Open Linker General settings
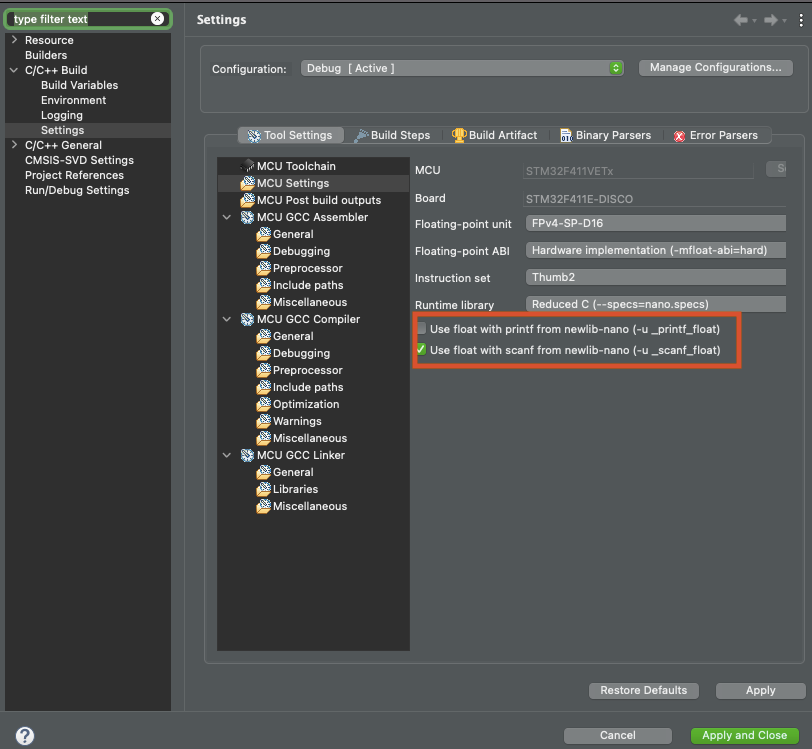The image size is (812, 749). click(293, 472)
